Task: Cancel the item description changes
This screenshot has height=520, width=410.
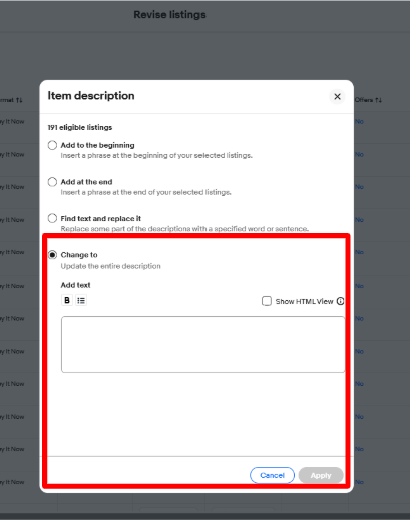Action: click(x=272, y=475)
